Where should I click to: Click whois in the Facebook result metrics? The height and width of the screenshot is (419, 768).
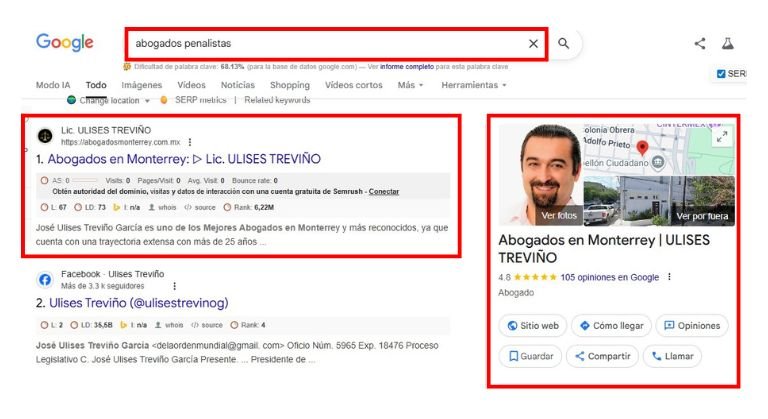pyautogui.click(x=169, y=325)
